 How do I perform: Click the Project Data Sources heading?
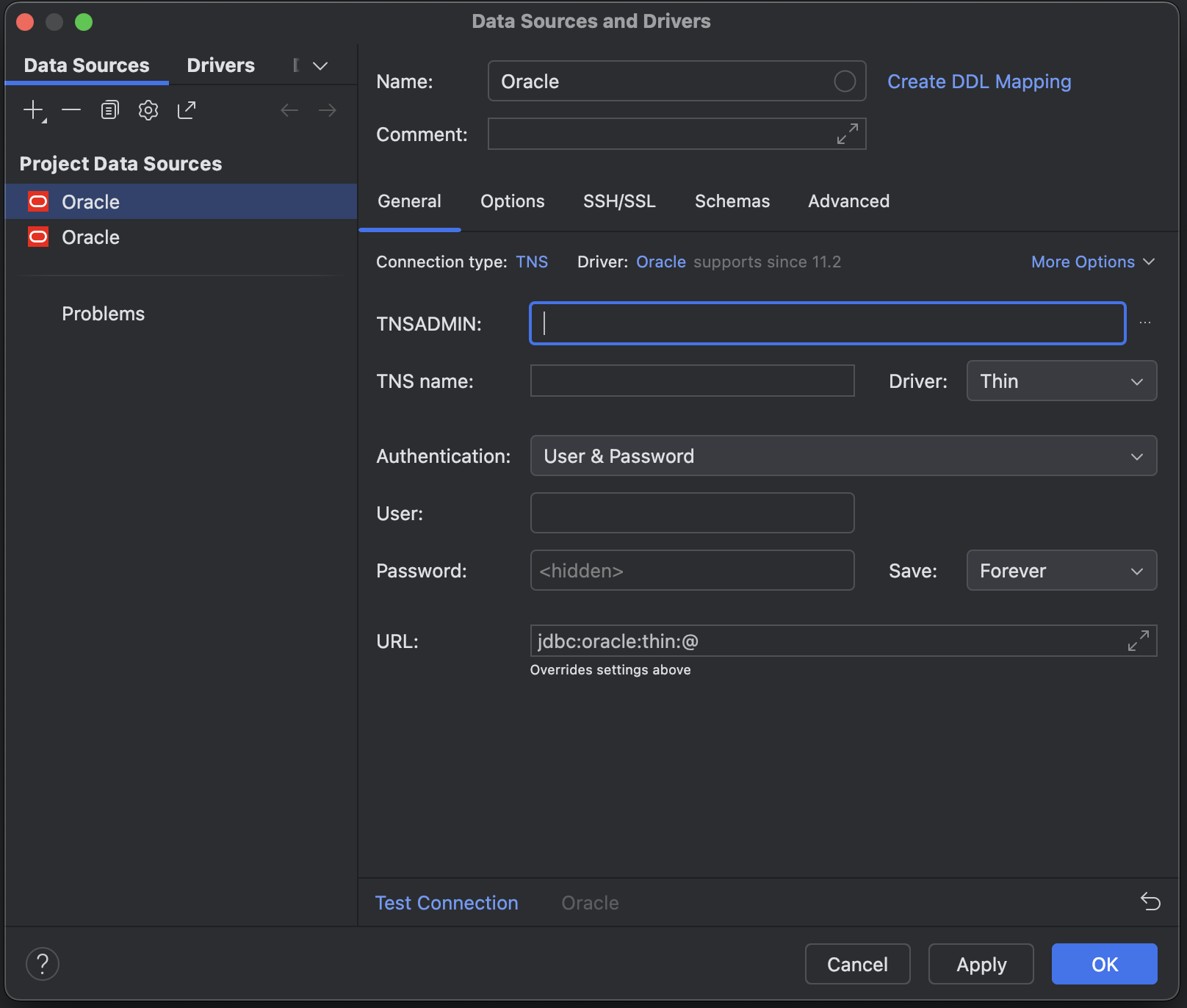(120, 164)
